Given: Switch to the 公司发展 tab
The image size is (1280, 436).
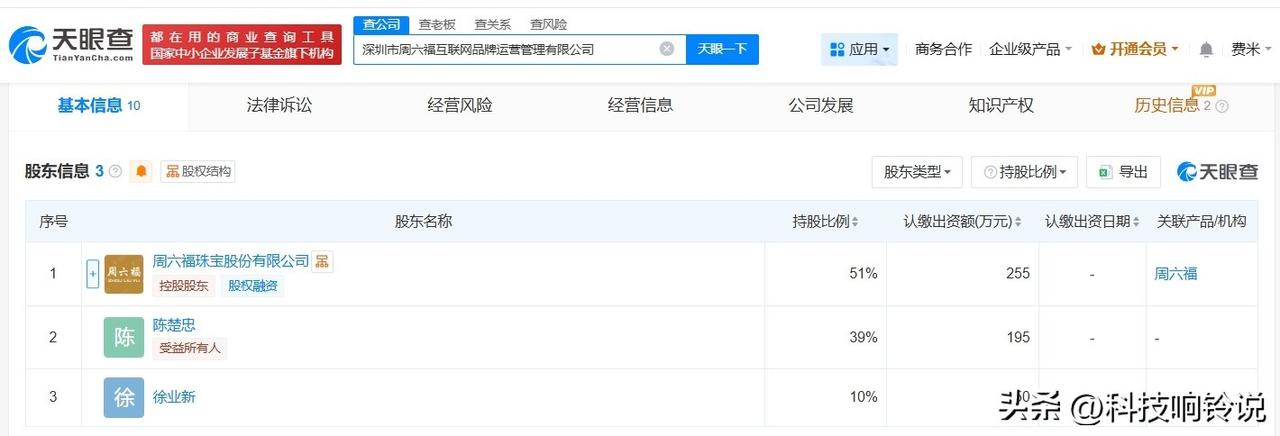Looking at the screenshot, I should click(x=821, y=105).
